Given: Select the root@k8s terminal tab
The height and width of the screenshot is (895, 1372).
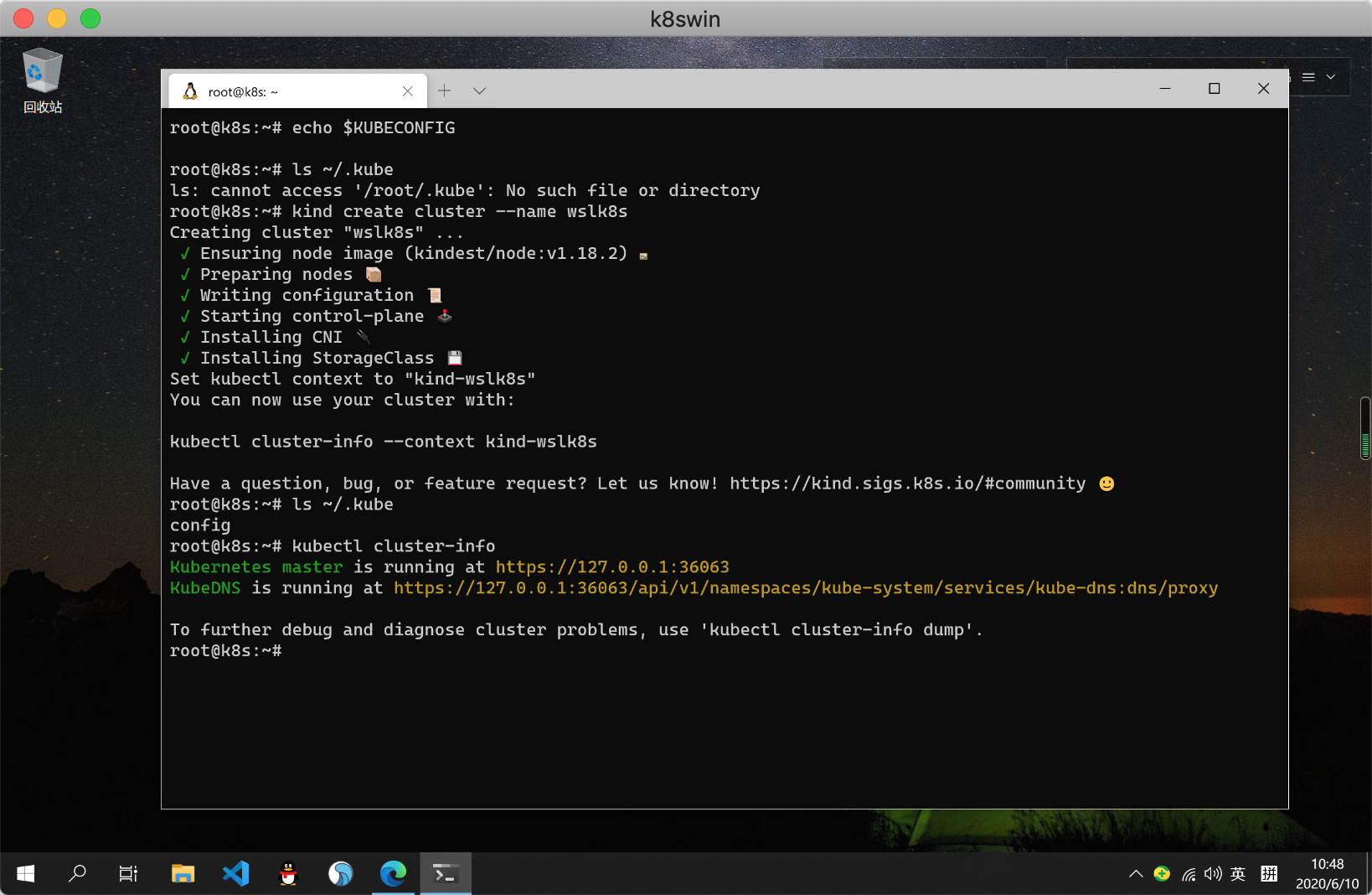Looking at the screenshot, I should (297, 91).
